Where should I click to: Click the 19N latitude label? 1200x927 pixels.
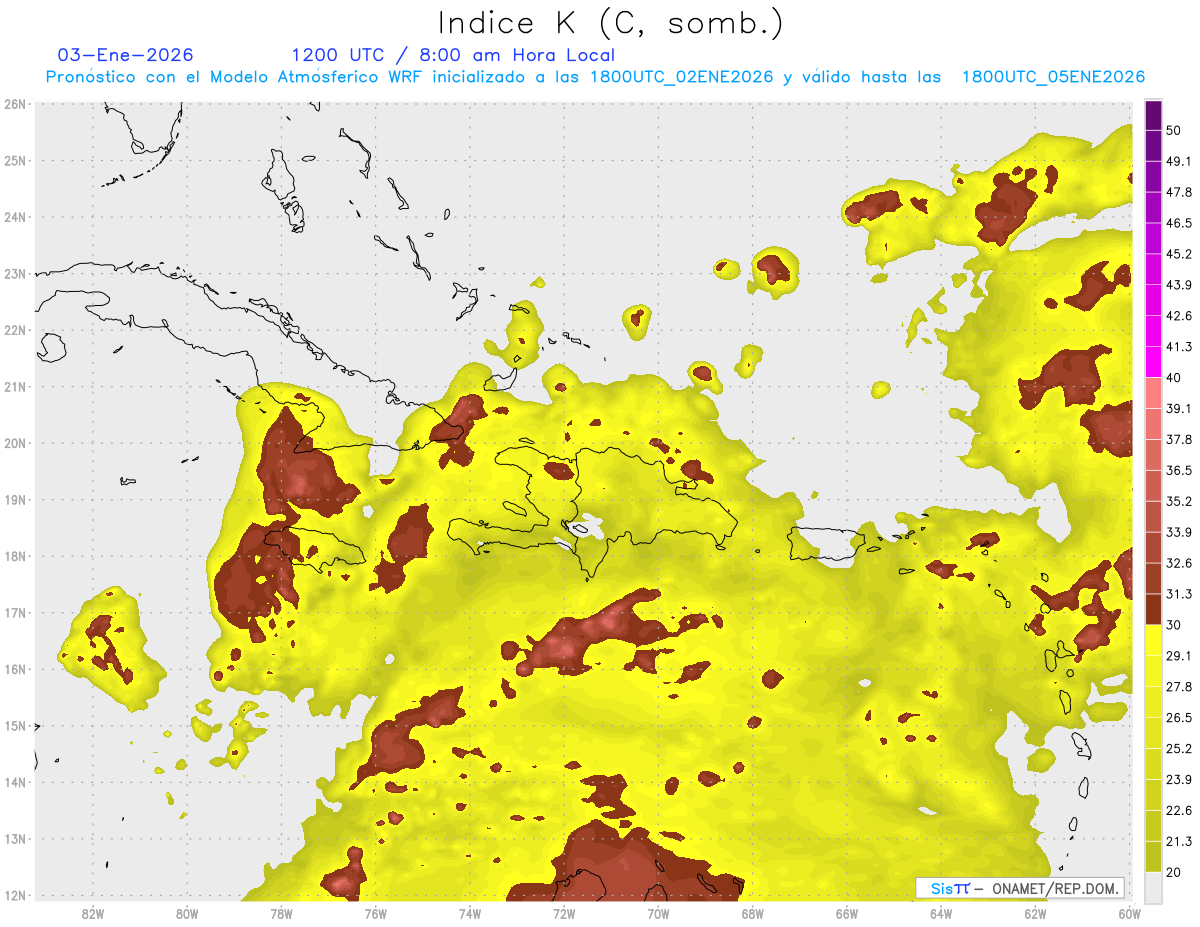(x=15, y=499)
